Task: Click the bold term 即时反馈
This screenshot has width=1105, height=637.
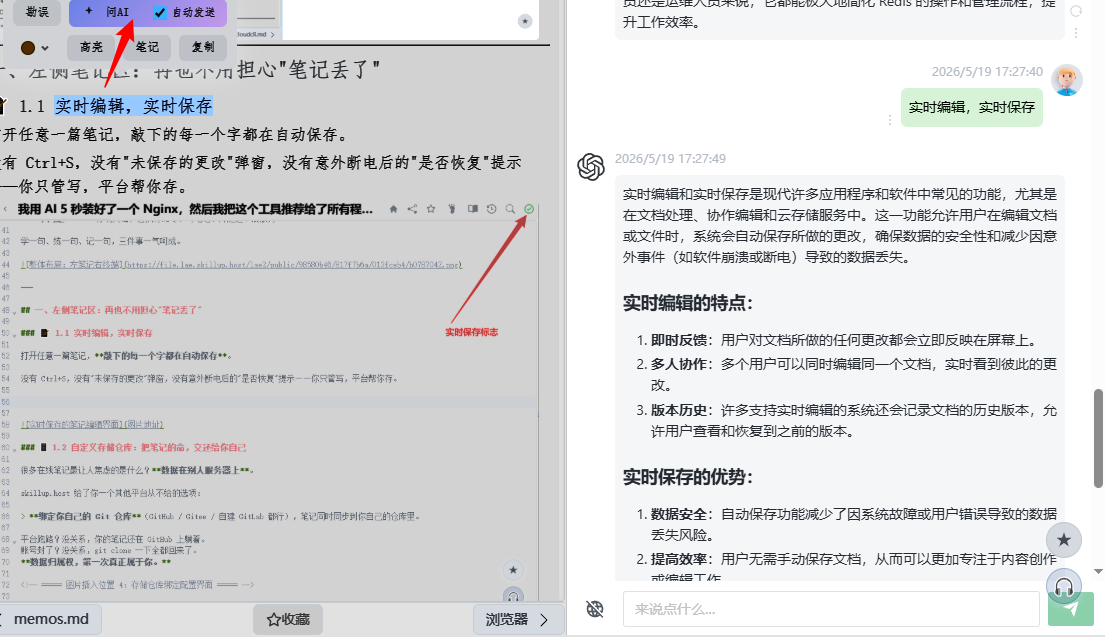Action: coord(678,340)
